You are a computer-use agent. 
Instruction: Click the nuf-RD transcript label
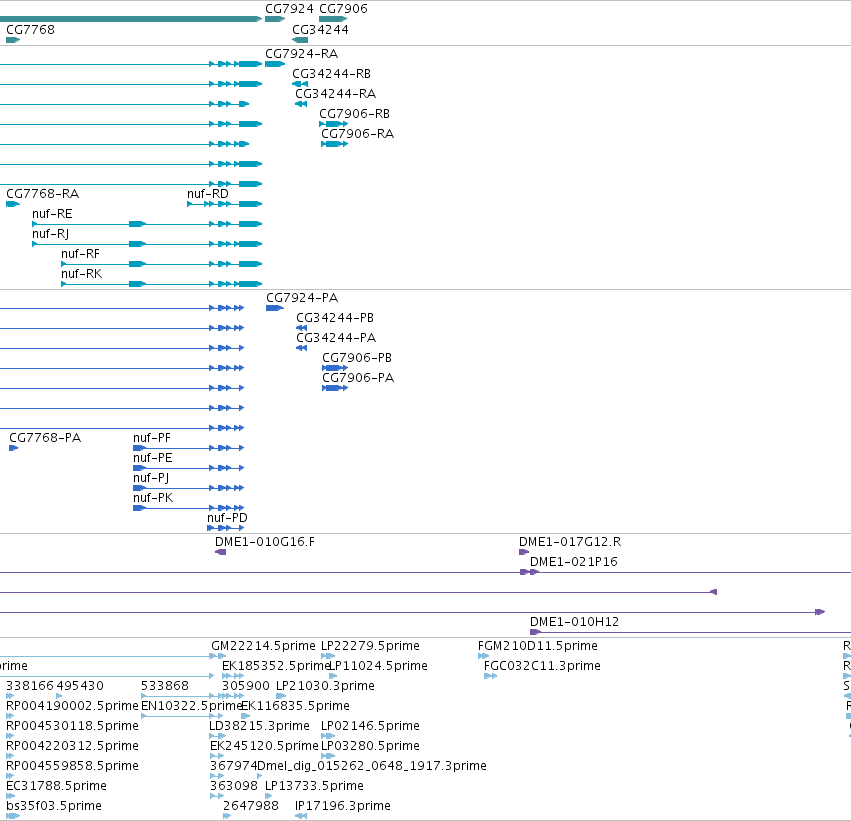pos(208,194)
